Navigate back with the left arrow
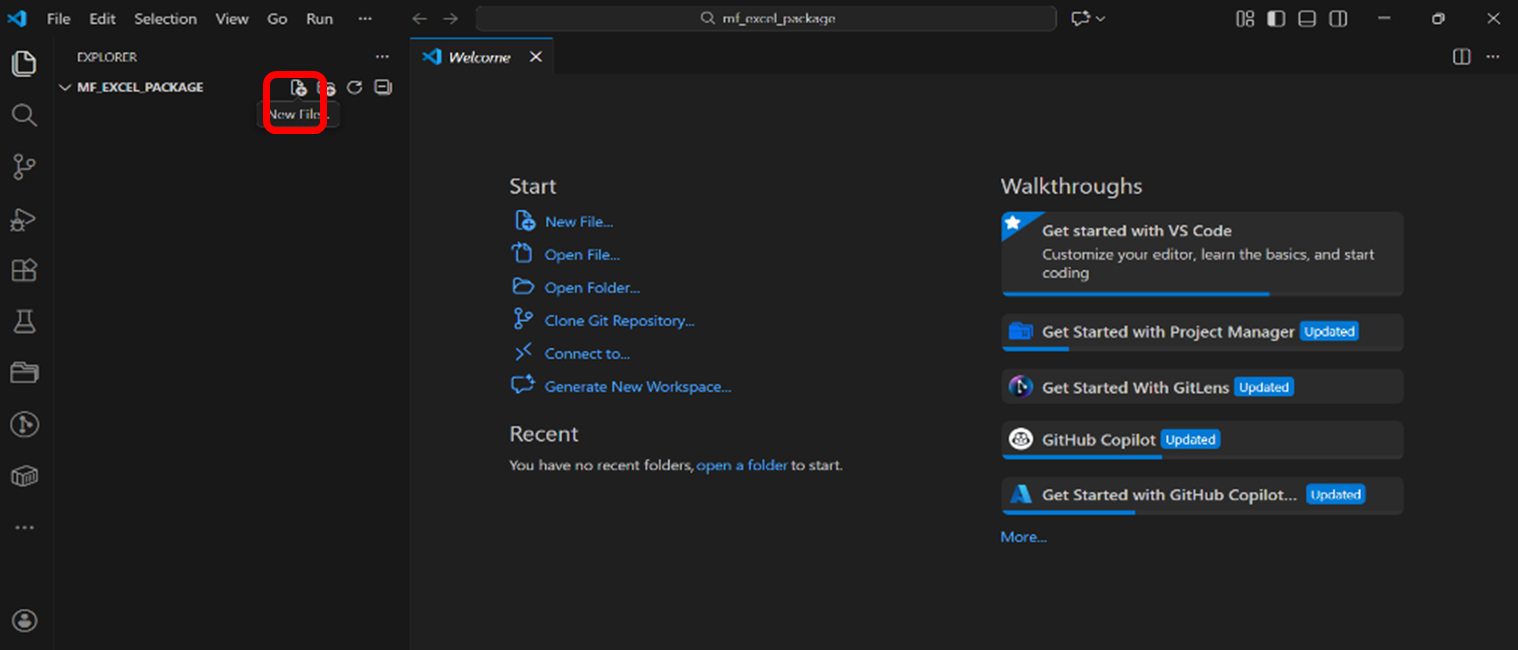Screen dimensions: 1518x650 pos(420,19)
